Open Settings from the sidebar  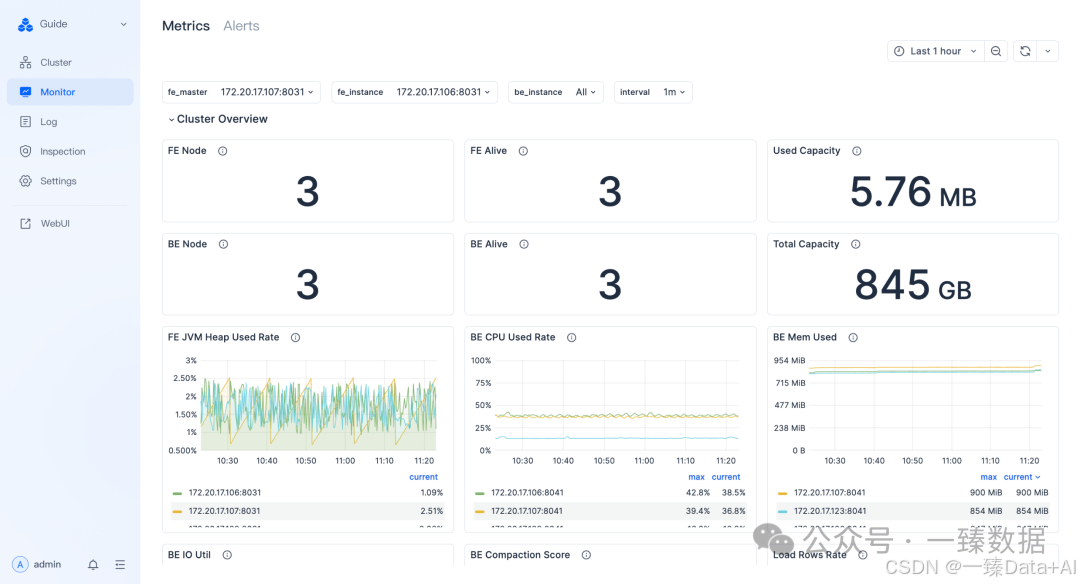[70, 181]
